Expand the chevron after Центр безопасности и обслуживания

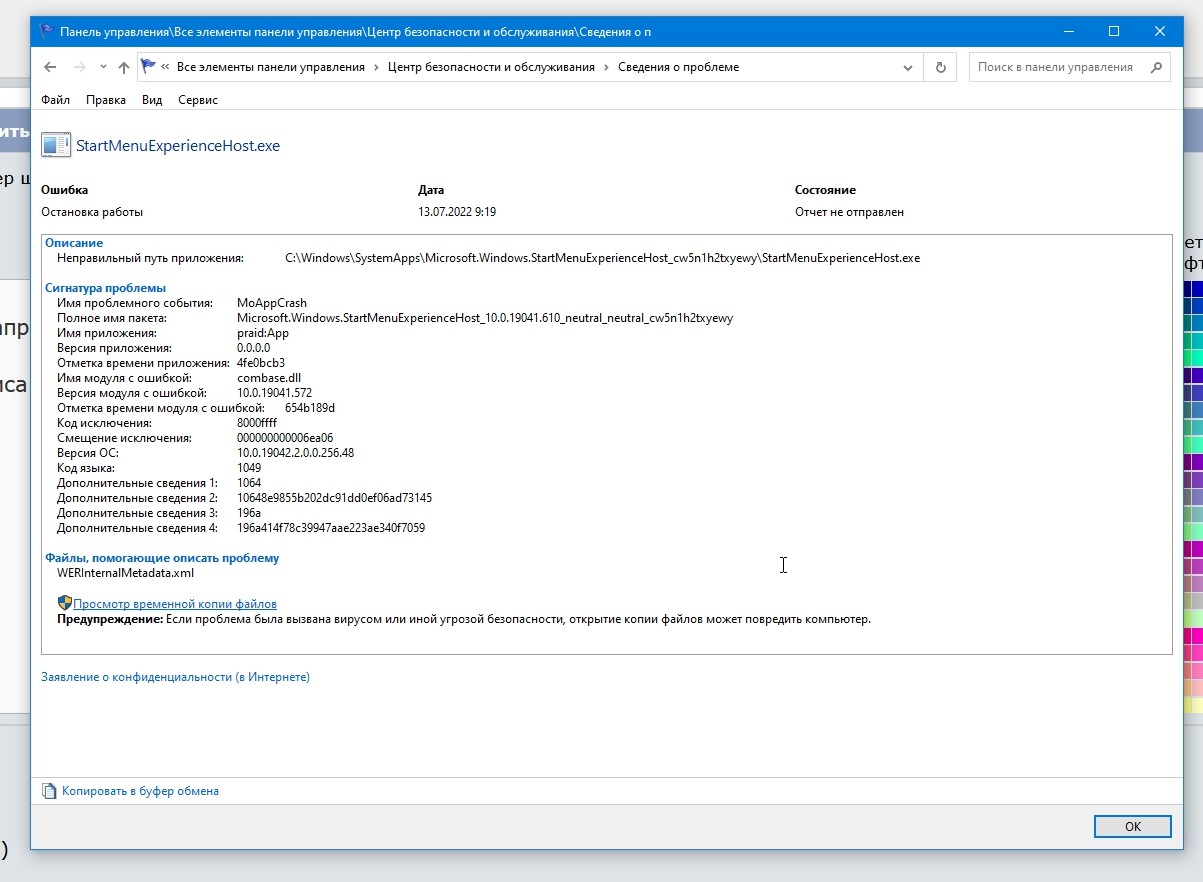tap(606, 67)
